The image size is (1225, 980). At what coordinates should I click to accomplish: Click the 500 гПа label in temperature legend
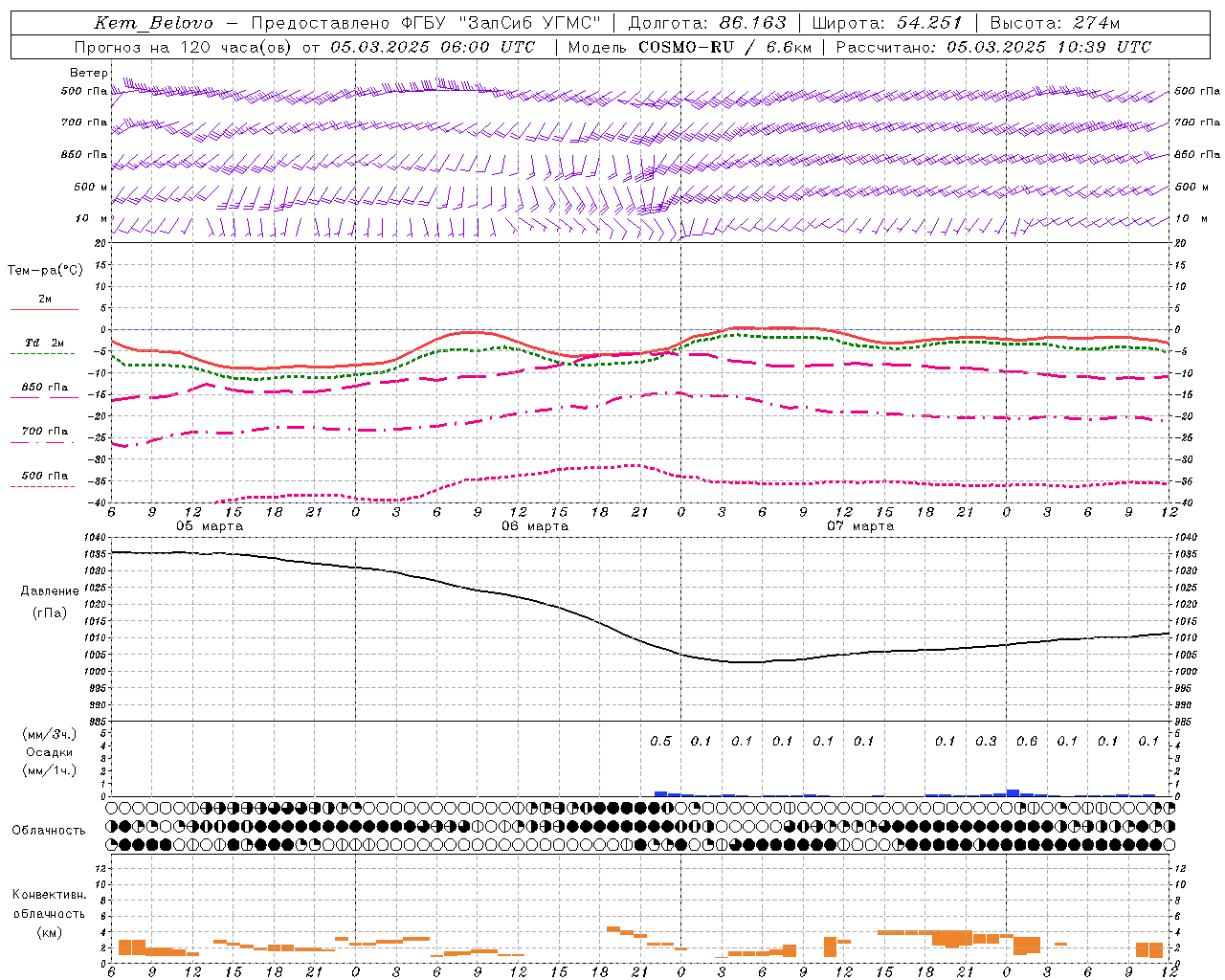[45, 475]
